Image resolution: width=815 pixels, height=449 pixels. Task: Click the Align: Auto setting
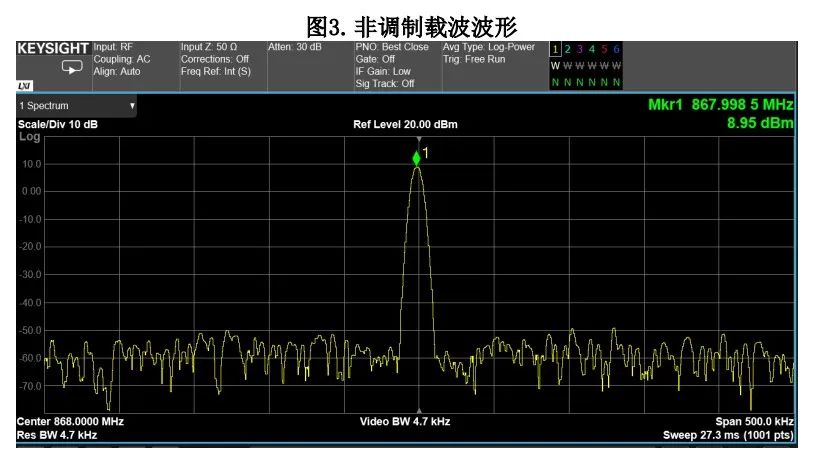click(x=117, y=71)
